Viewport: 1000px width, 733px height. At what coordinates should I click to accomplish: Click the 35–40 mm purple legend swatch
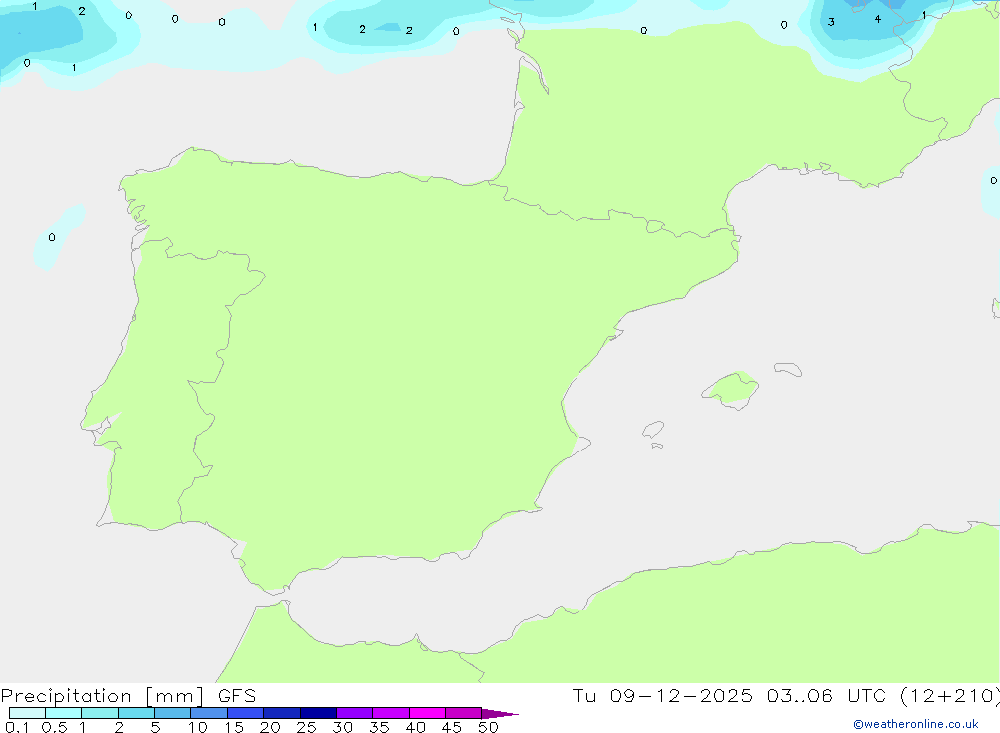tap(391, 713)
